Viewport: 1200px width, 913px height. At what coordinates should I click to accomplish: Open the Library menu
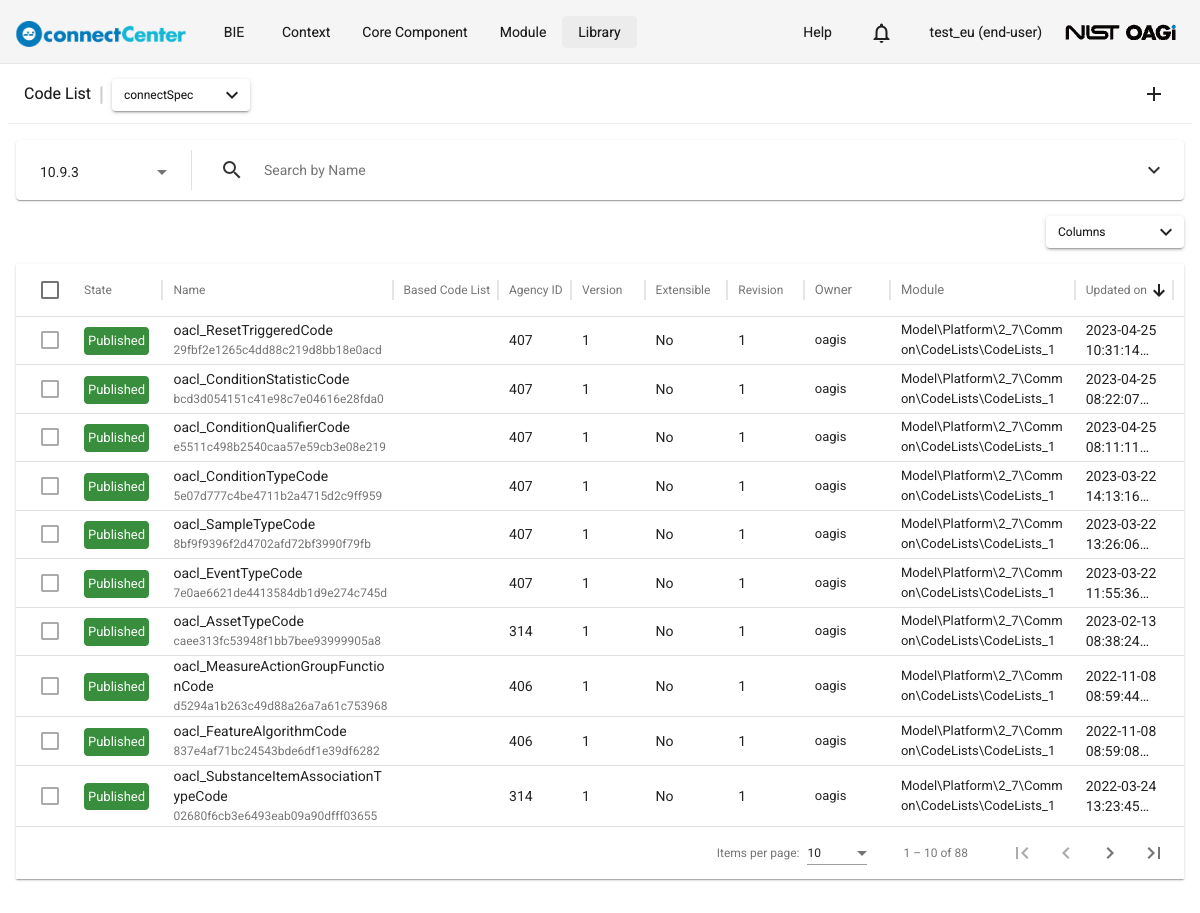tap(599, 32)
